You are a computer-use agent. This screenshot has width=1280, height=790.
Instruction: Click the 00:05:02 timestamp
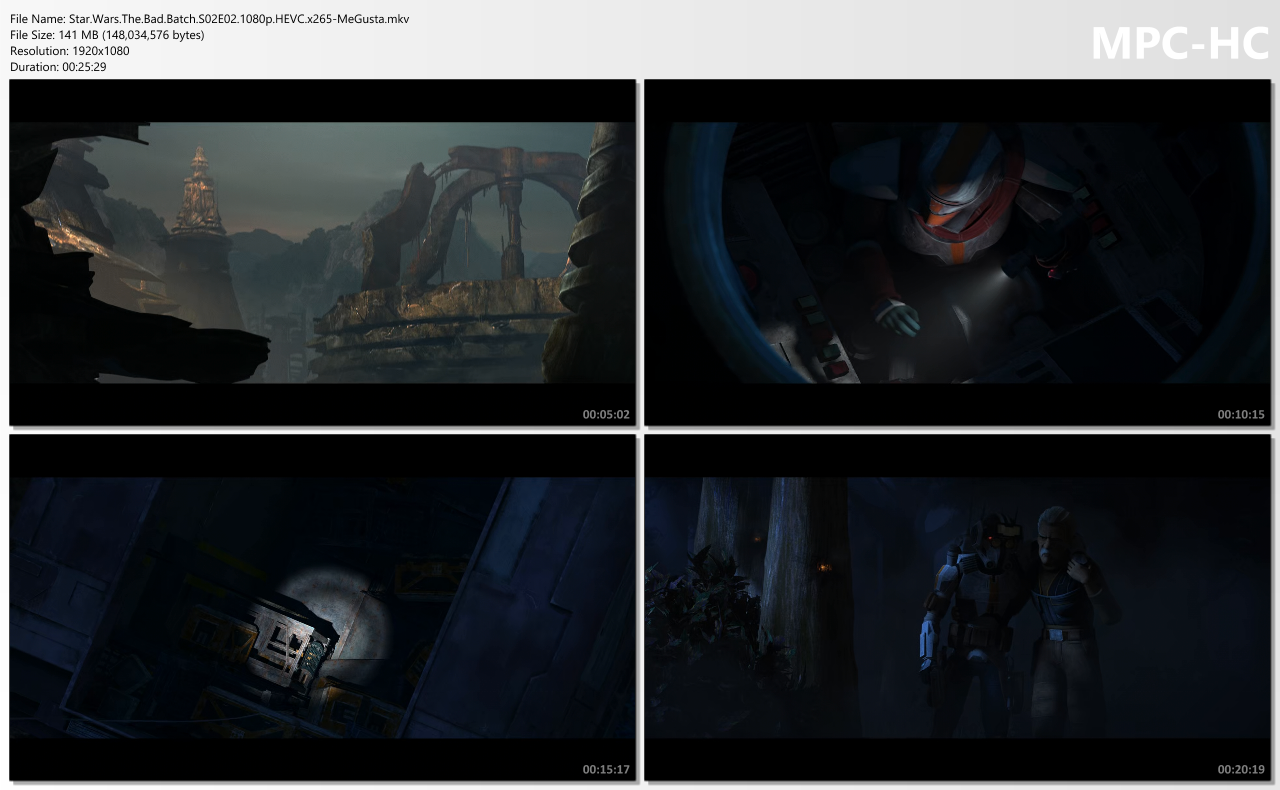606,414
